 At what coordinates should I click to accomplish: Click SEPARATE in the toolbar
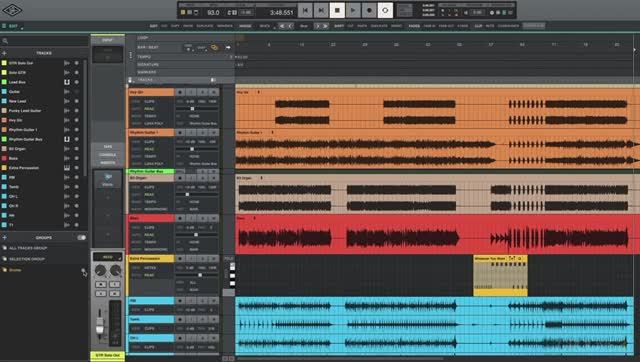224,26
